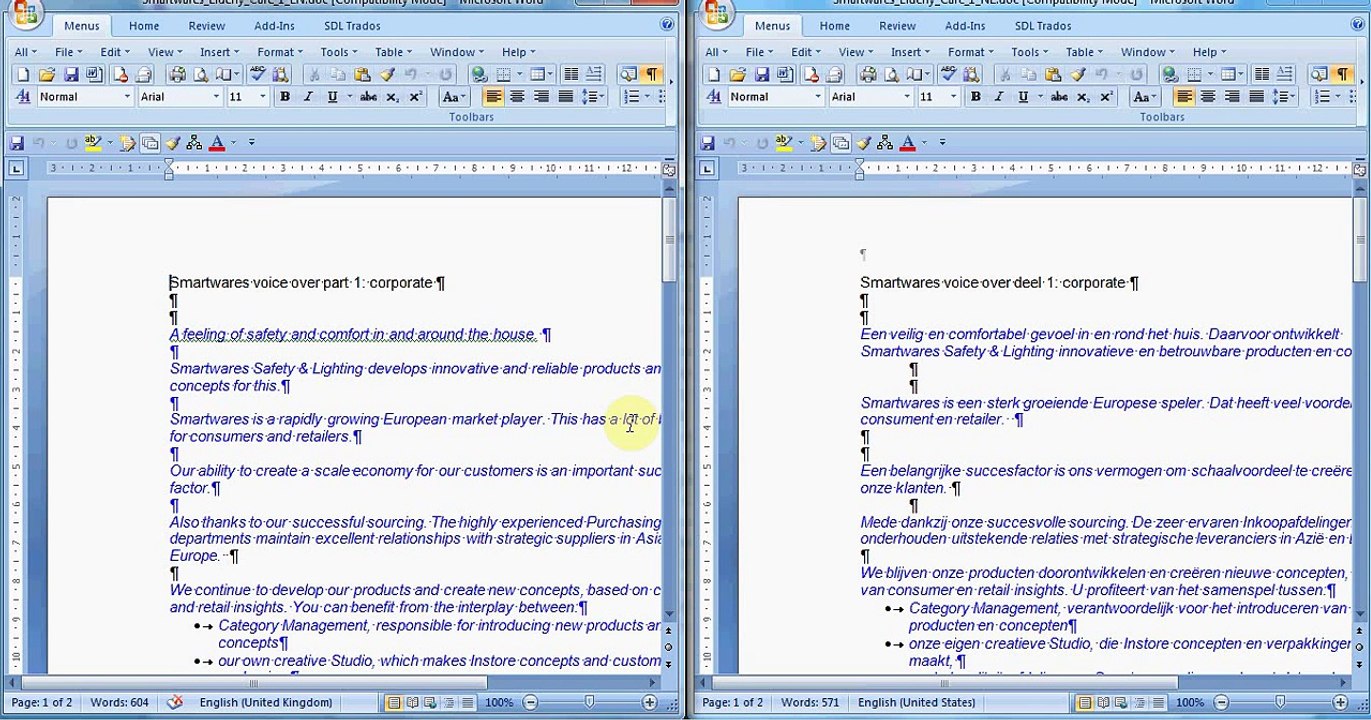Create a new document in right Word window
This screenshot has height=720, width=1371.
(x=714, y=74)
